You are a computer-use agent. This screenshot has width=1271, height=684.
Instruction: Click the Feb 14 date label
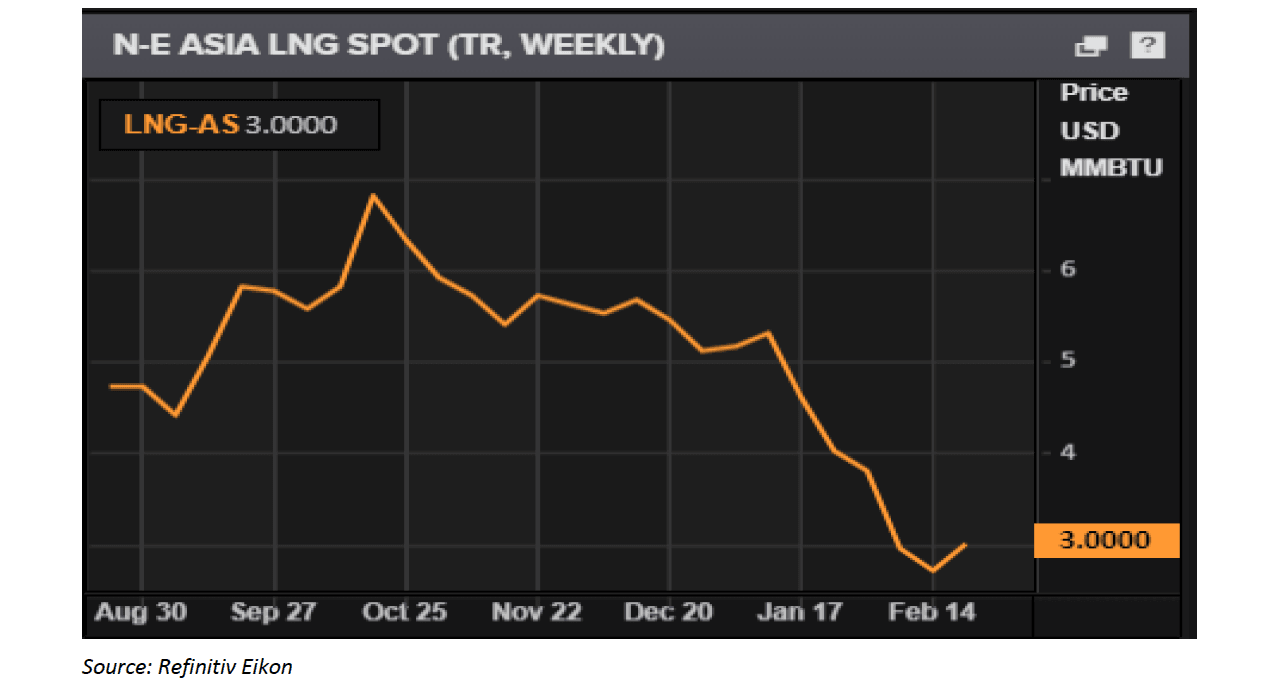pos(931,612)
